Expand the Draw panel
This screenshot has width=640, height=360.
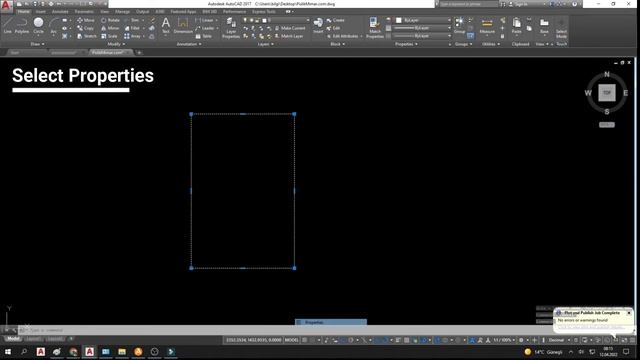[38, 44]
